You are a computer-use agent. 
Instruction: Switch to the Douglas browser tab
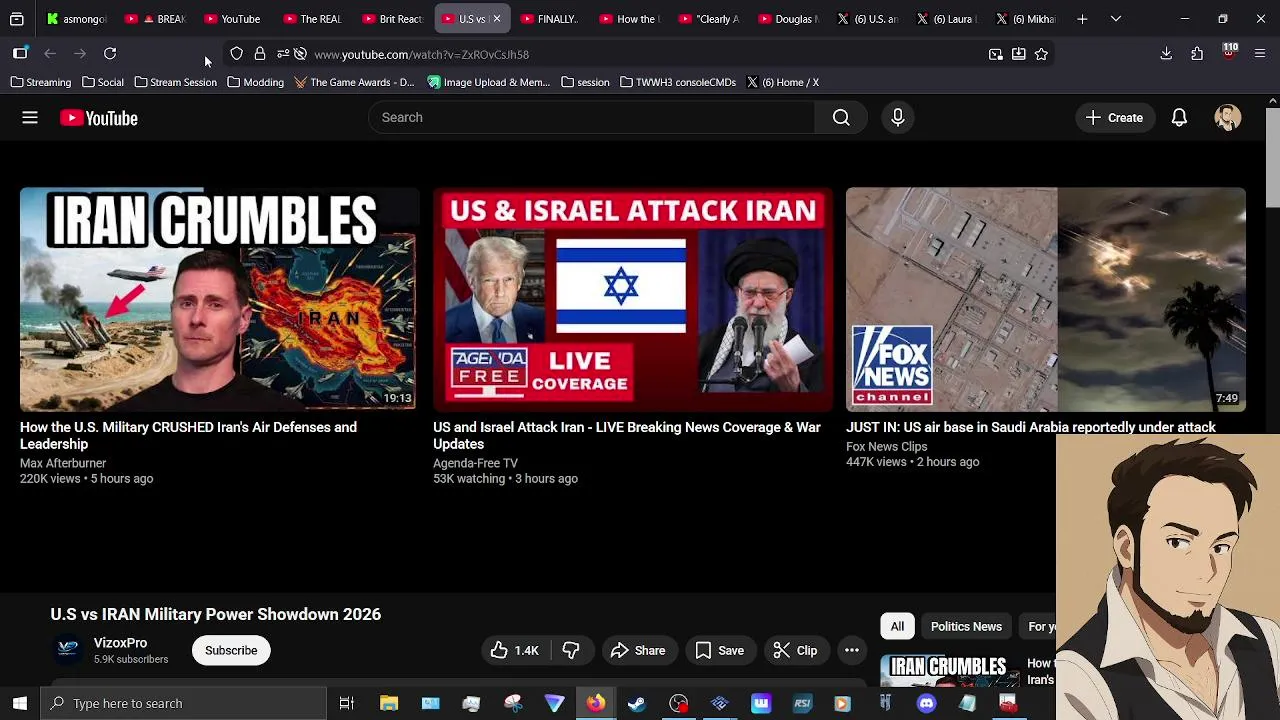[788, 19]
